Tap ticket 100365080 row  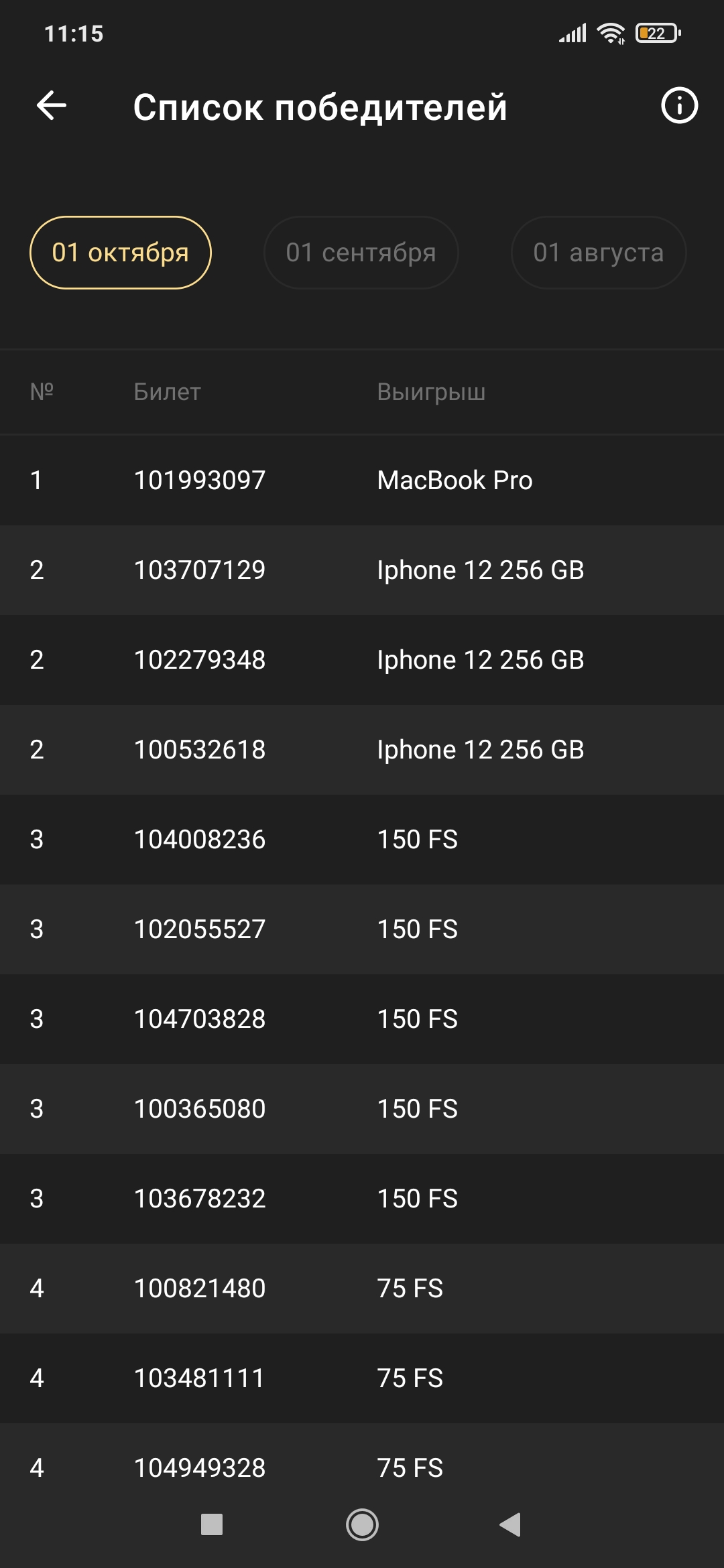point(362,1109)
